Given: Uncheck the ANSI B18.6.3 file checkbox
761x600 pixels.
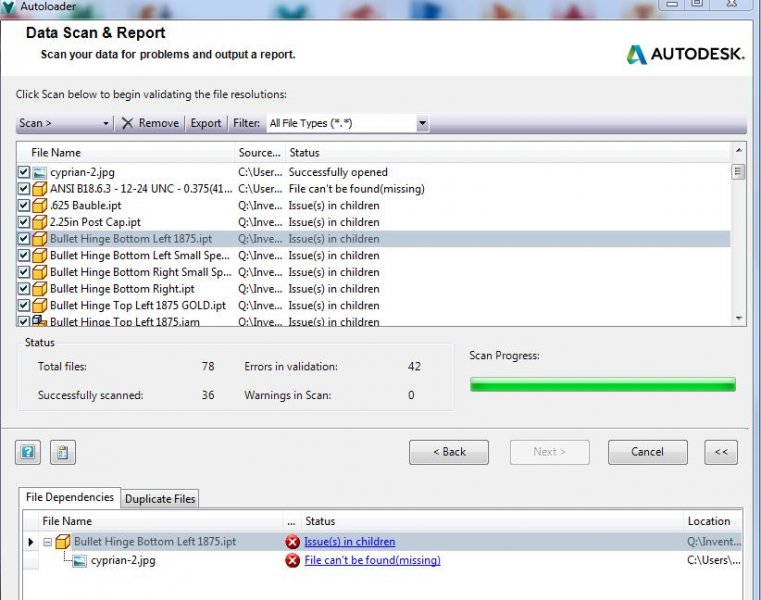Looking at the screenshot, I should pyautogui.click(x=23, y=188).
